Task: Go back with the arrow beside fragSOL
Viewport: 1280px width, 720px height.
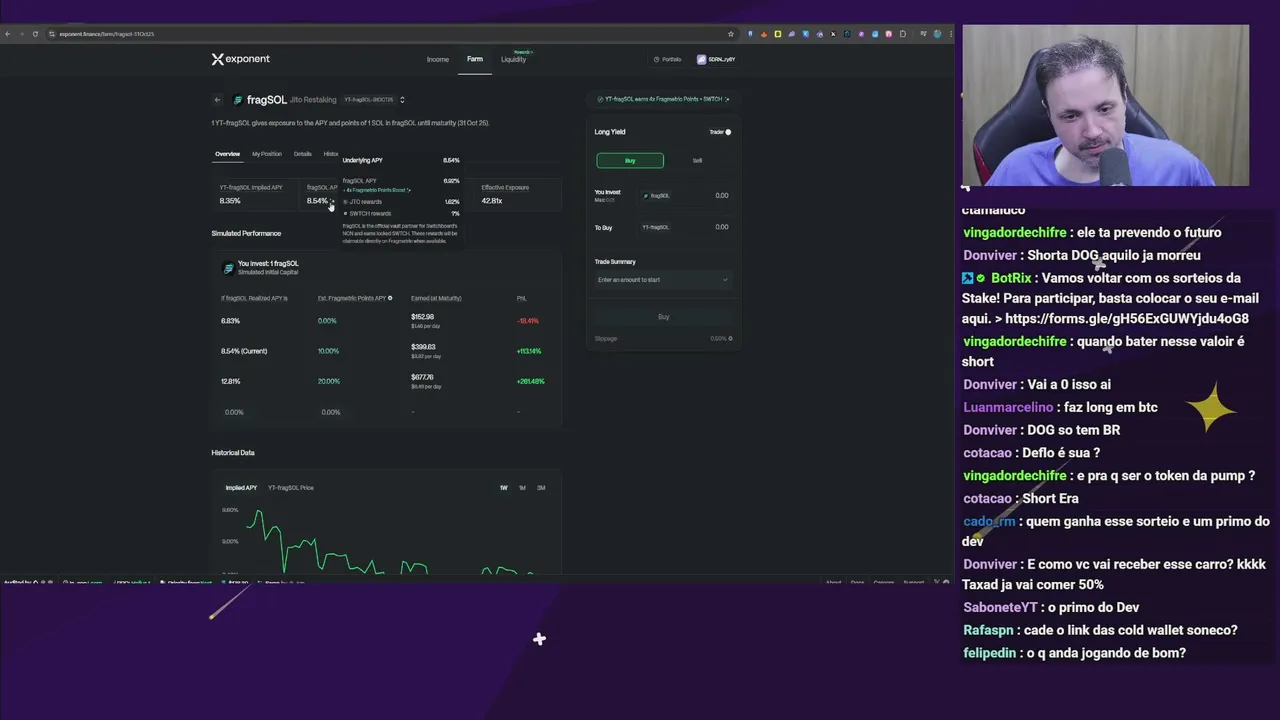Action: tap(217, 100)
